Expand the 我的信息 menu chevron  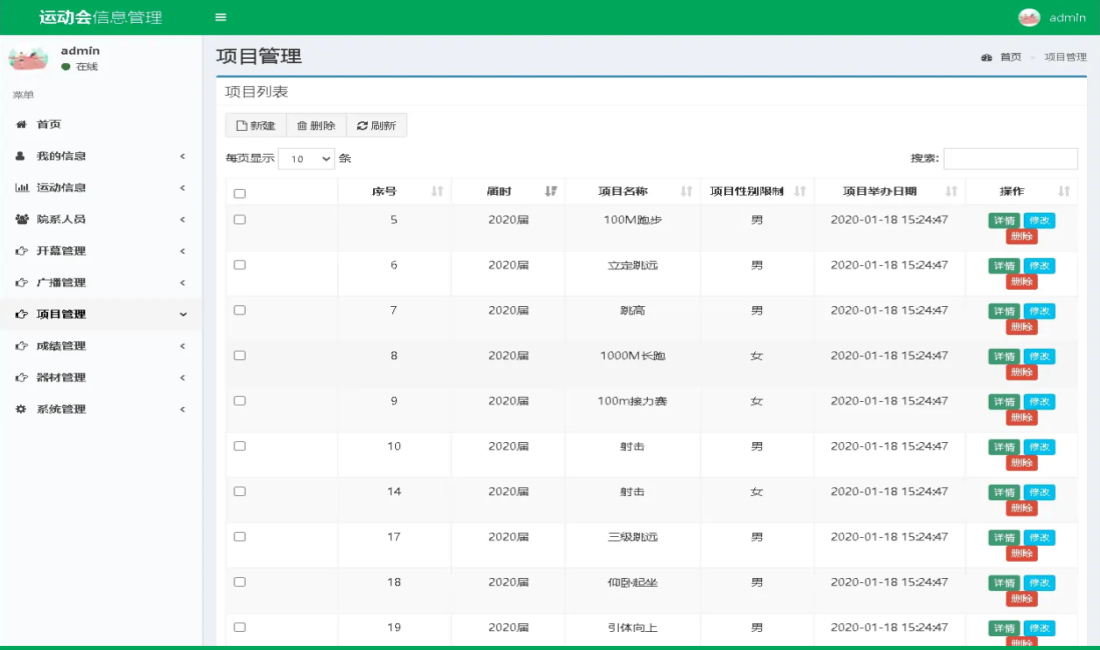[x=182, y=156]
